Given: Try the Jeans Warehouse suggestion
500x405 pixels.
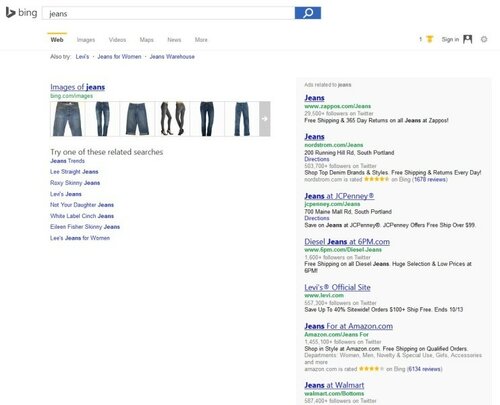Looking at the screenshot, I should pos(172,57).
